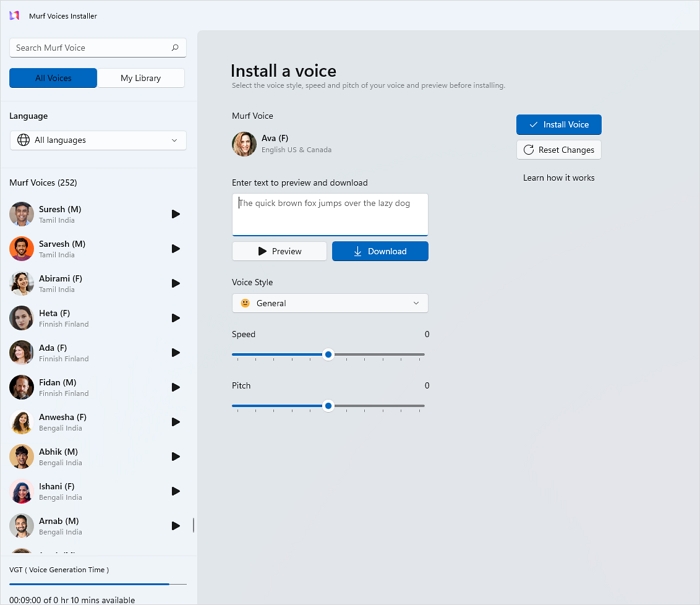Expand the Voice Style General dropdown
Viewport: 700px width, 605px height.
[x=330, y=303]
